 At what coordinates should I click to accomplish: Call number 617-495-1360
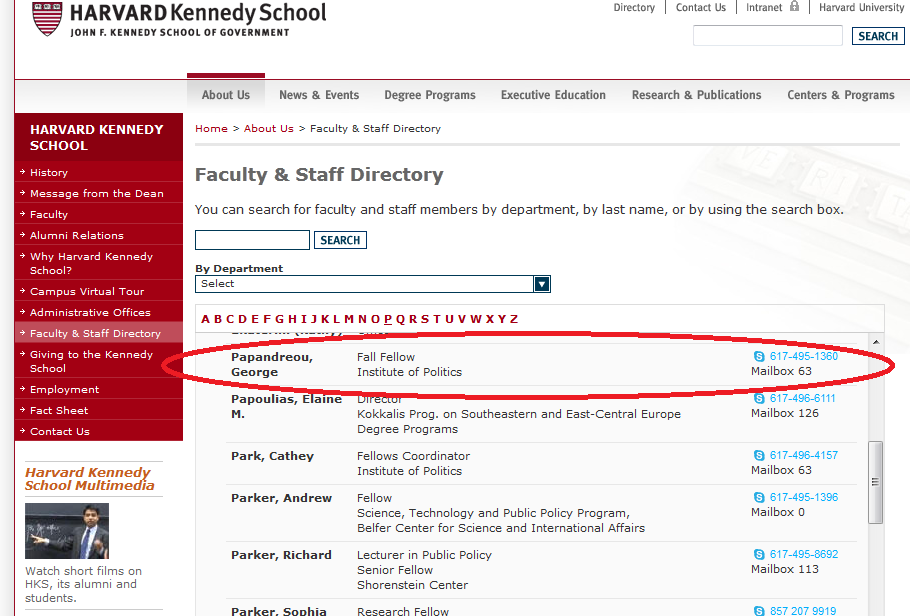[804, 356]
